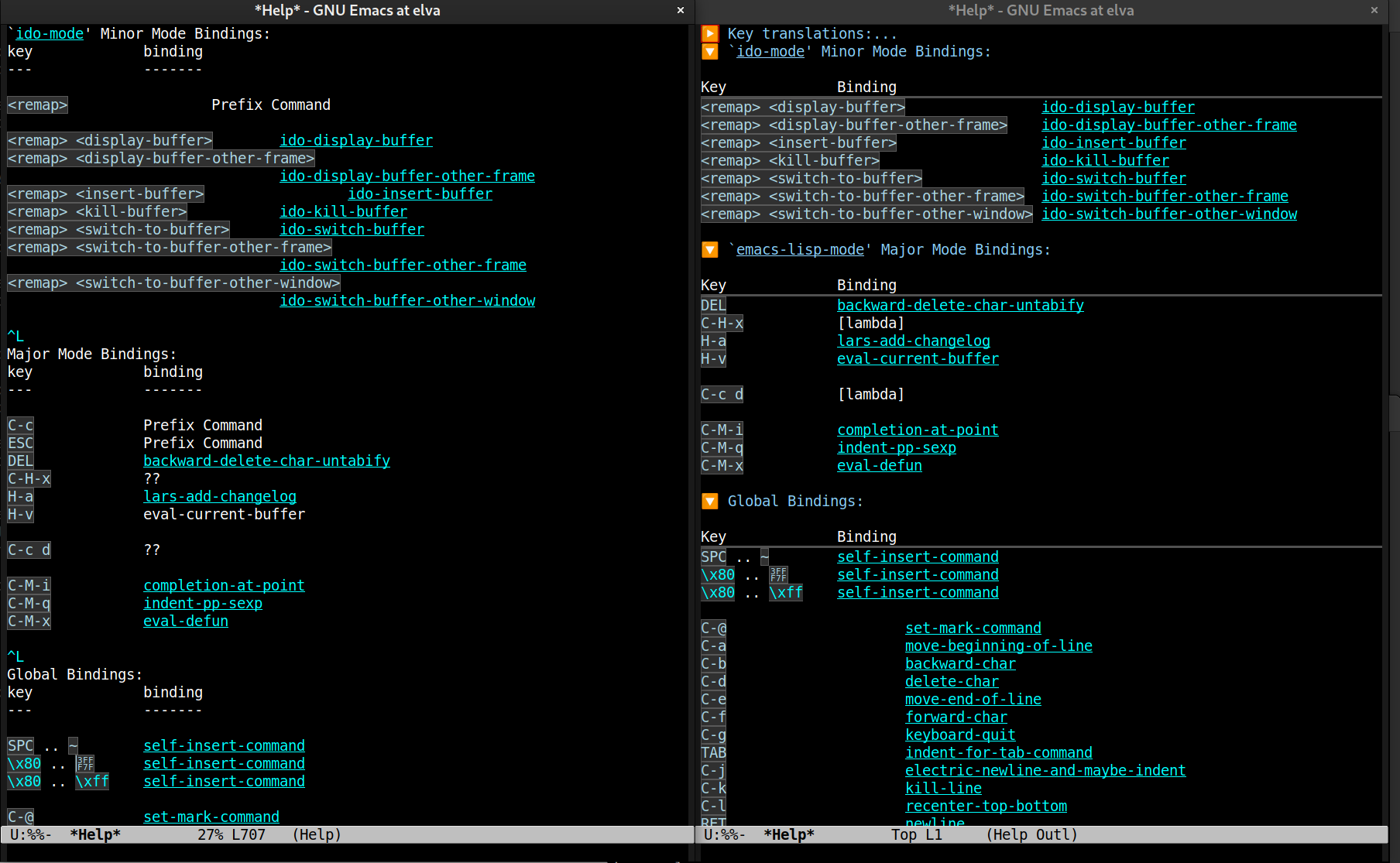Open ido-switch-buffer link in left window
The height and width of the screenshot is (863, 1400).
pos(352,229)
